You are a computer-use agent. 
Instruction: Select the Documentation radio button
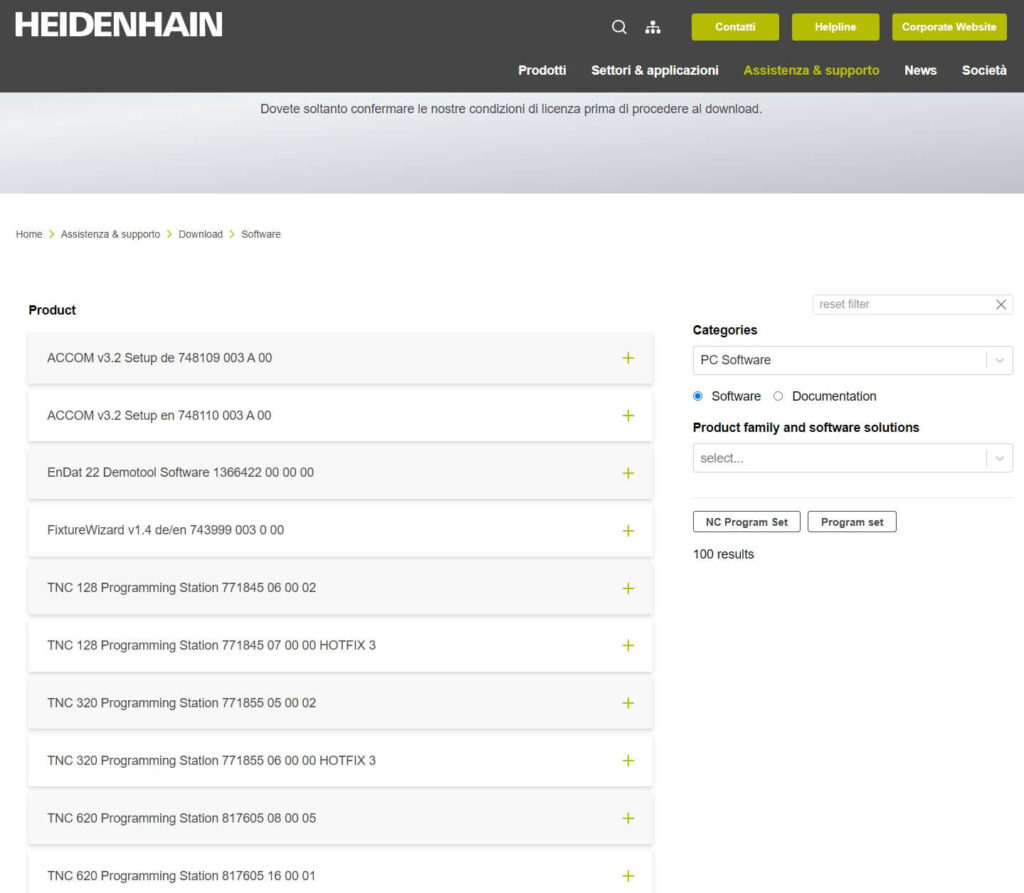click(x=778, y=396)
